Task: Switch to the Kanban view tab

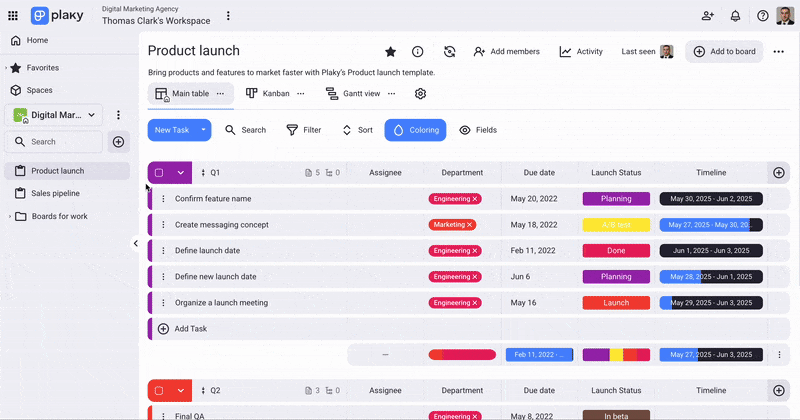Action: [x=268, y=94]
